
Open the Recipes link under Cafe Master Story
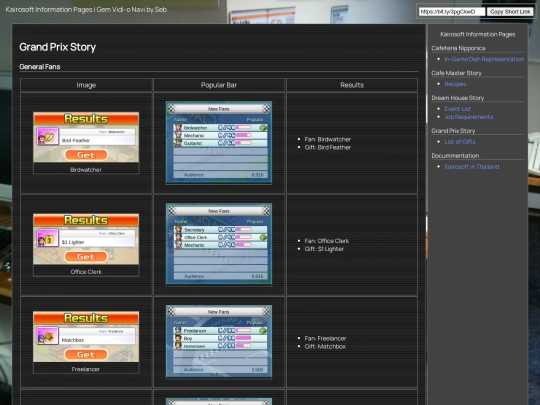tap(455, 84)
